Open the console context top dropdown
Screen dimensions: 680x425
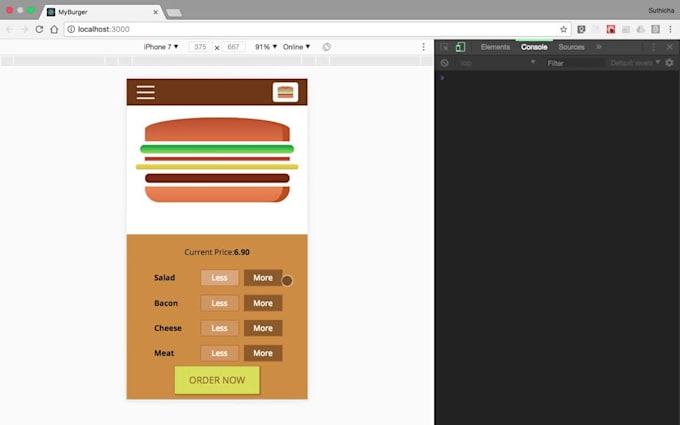tap(497, 63)
